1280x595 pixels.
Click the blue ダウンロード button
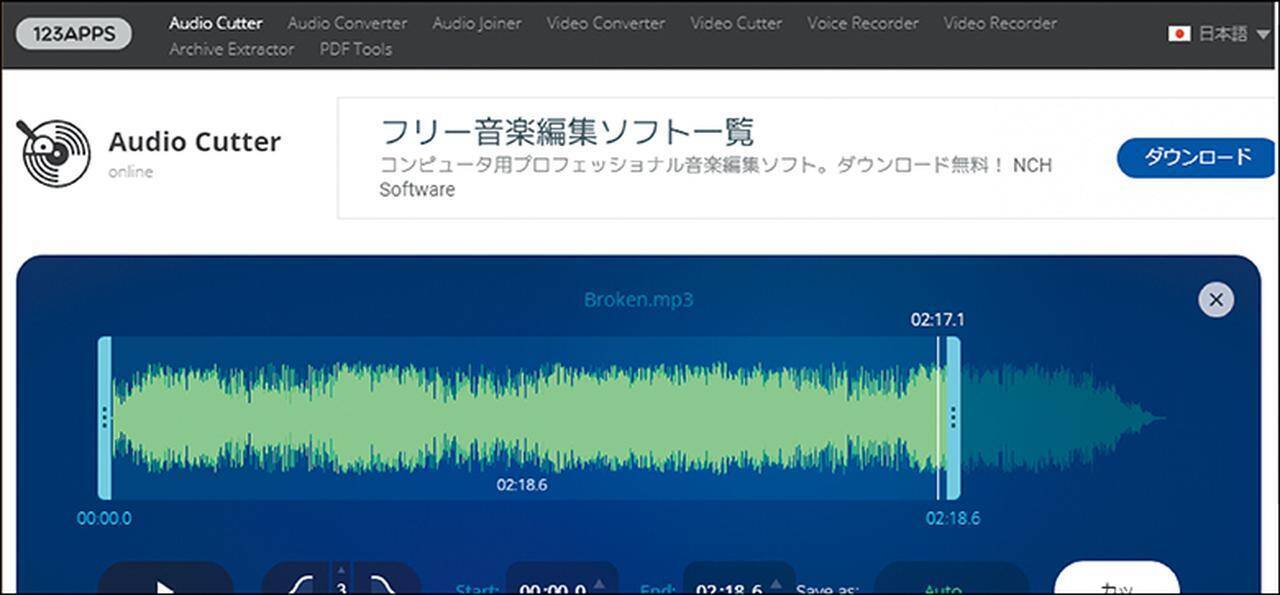pos(1196,158)
